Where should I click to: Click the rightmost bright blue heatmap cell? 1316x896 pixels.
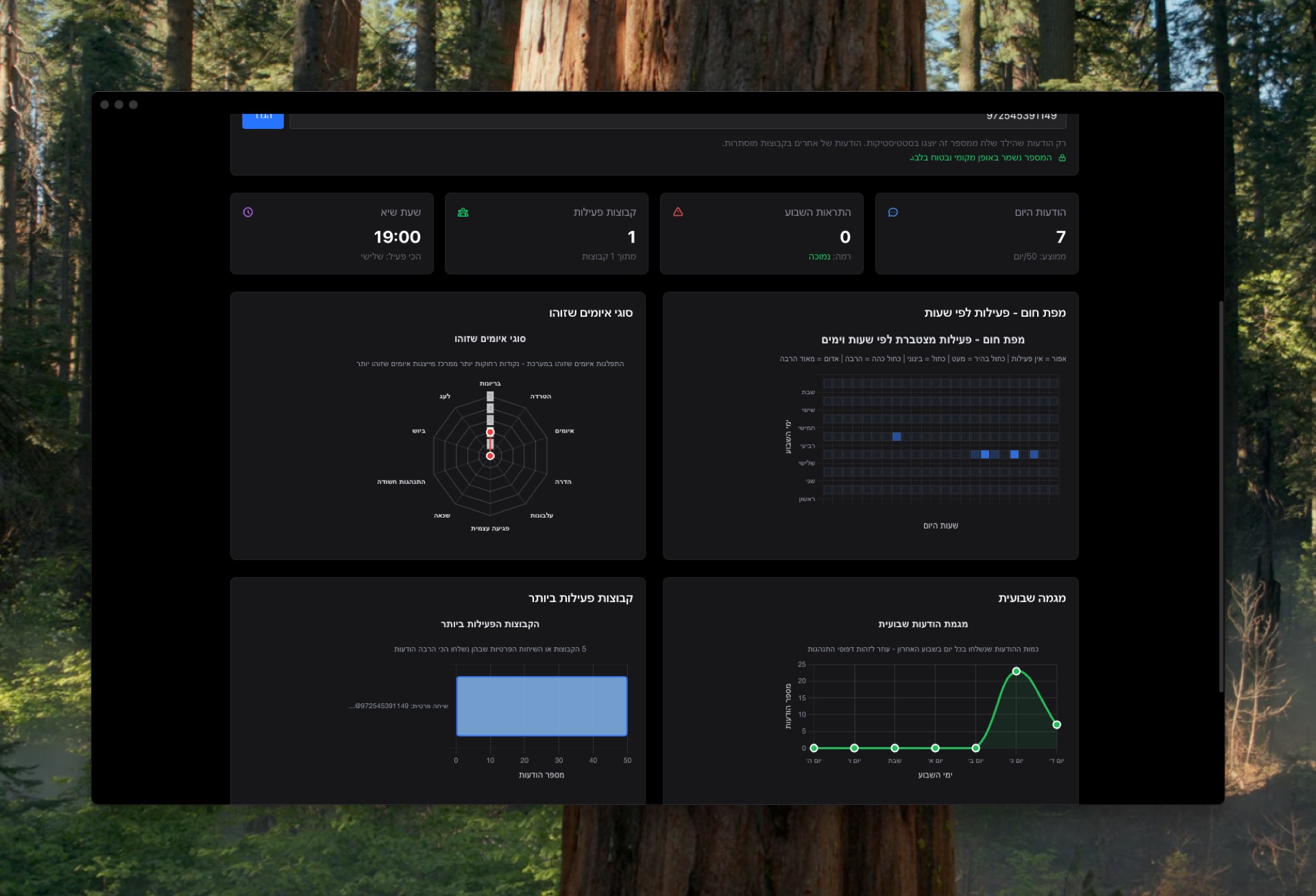[x=1034, y=455]
